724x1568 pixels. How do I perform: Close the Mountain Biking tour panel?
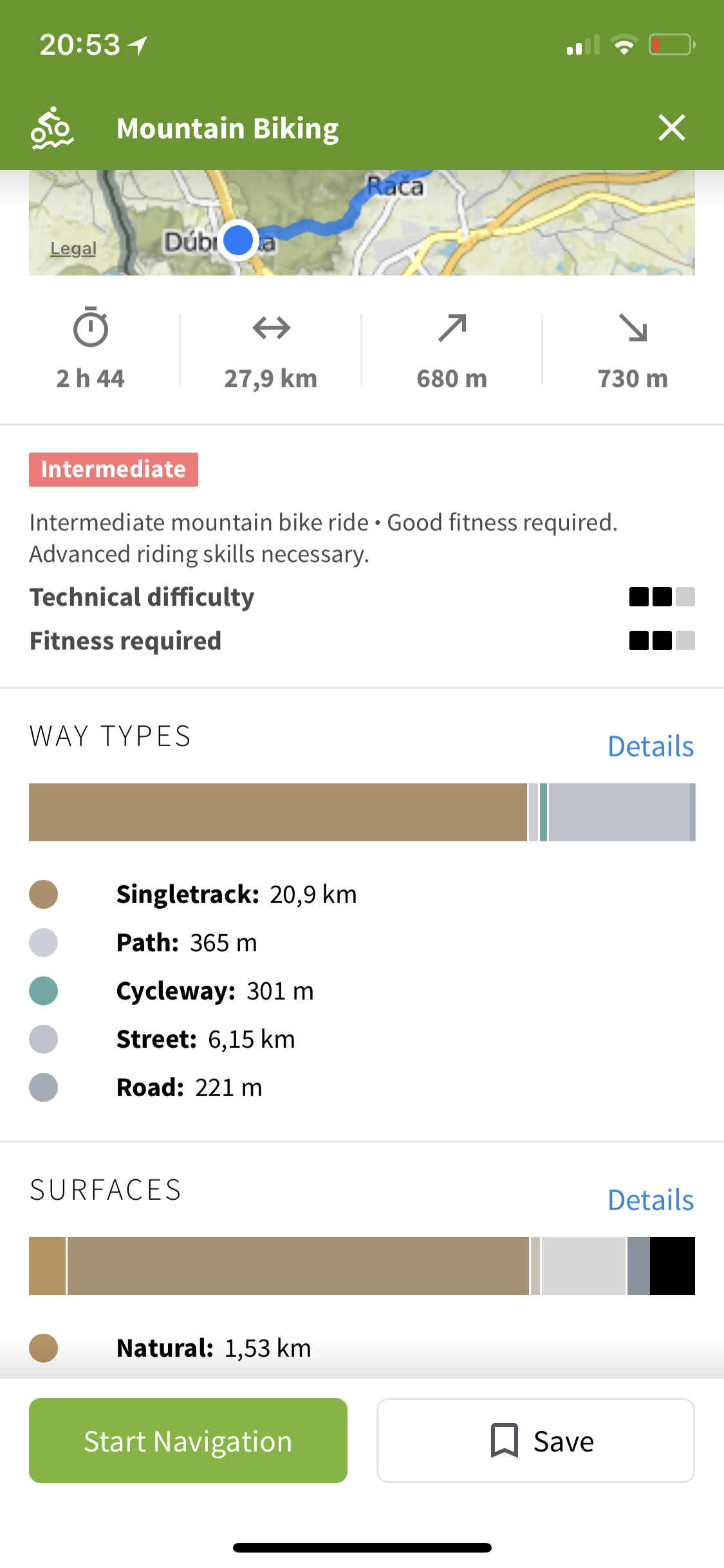tap(672, 127)
